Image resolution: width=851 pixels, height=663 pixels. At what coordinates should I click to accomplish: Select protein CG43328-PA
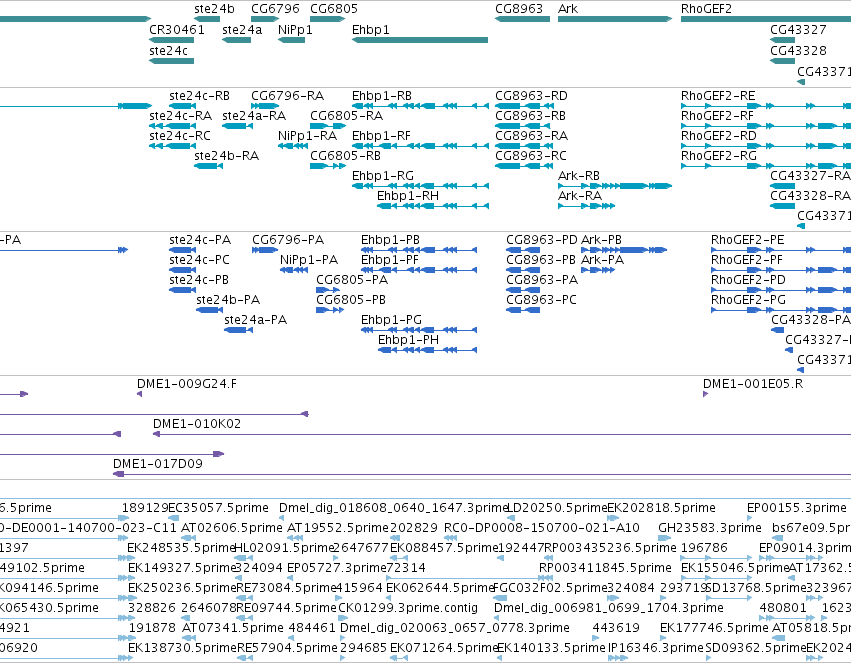coord(811,320)
